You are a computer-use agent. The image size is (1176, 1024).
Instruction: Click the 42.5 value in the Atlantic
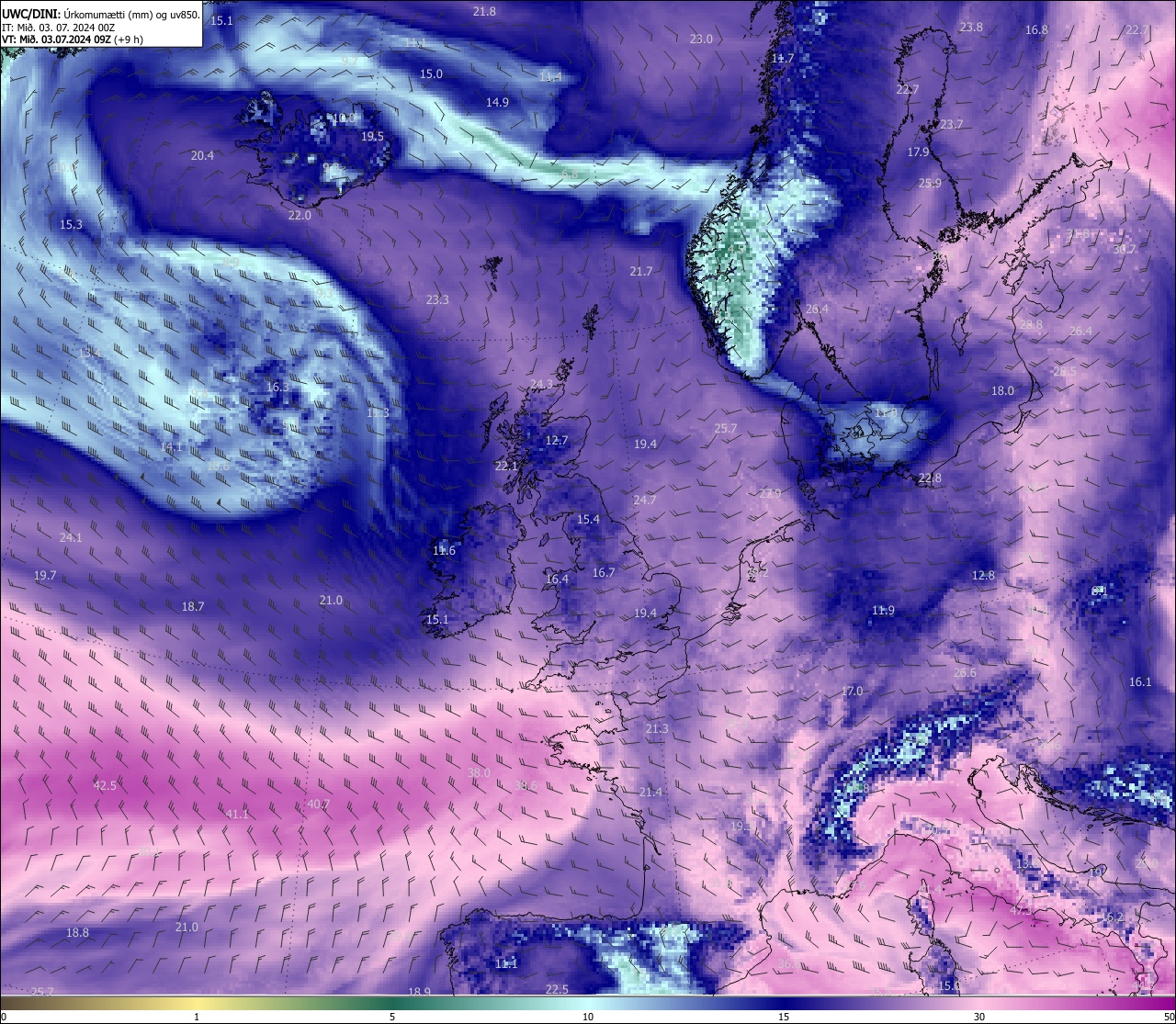click(105, 785)
